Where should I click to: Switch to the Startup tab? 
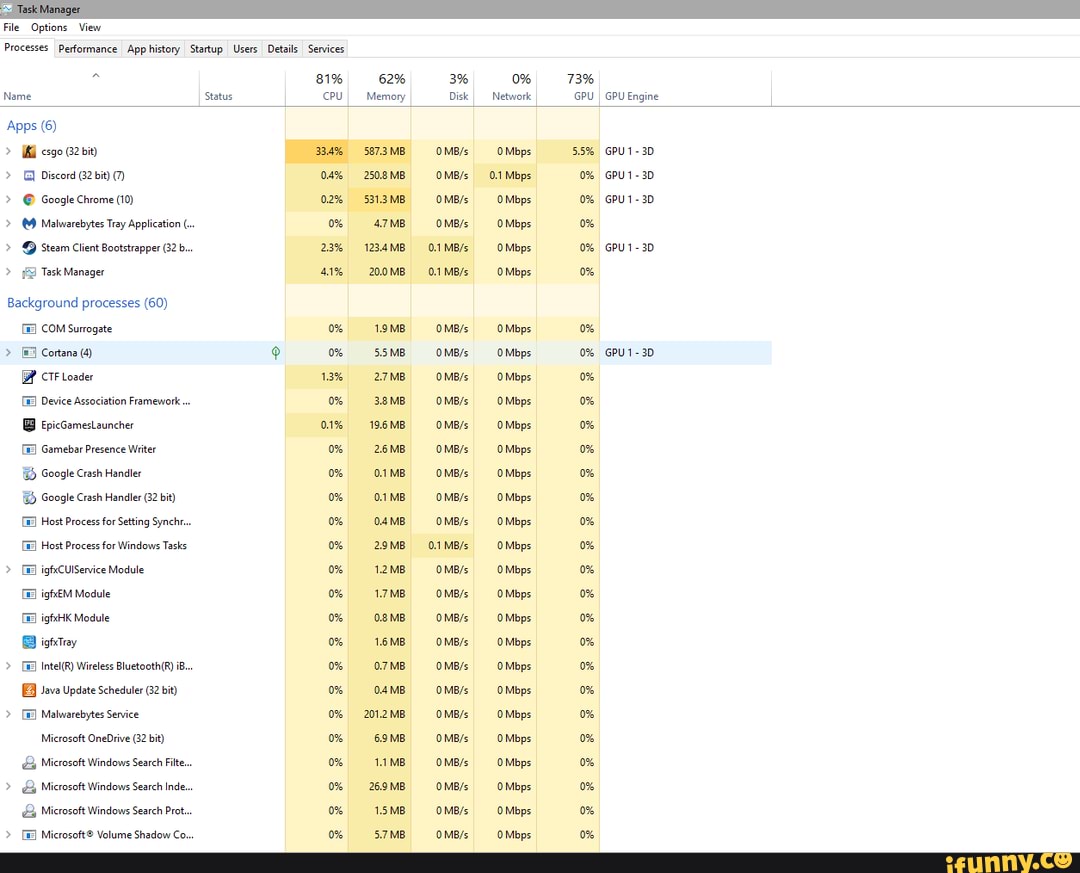(x=206, y=49)
